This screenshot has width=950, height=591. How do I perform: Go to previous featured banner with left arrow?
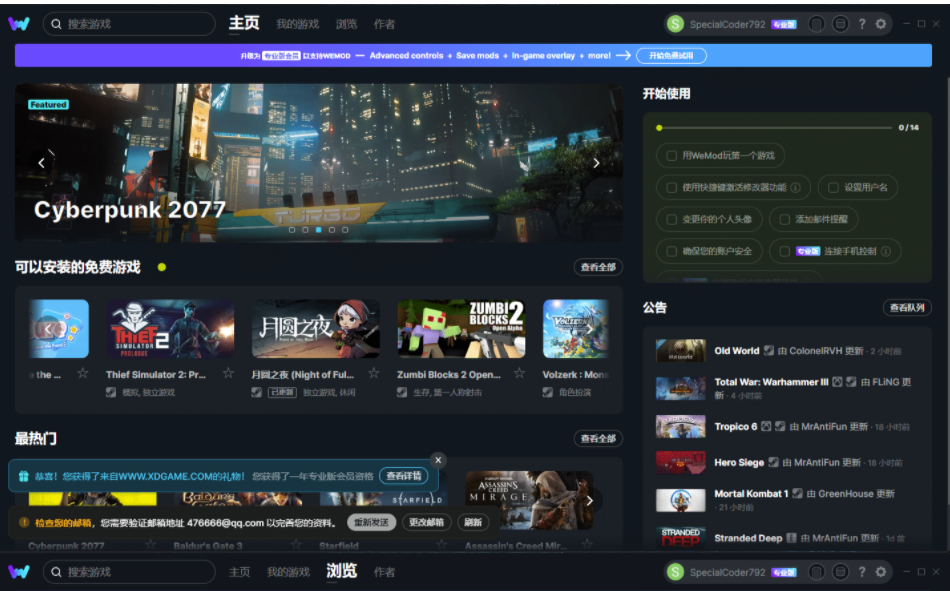point(41,162)
